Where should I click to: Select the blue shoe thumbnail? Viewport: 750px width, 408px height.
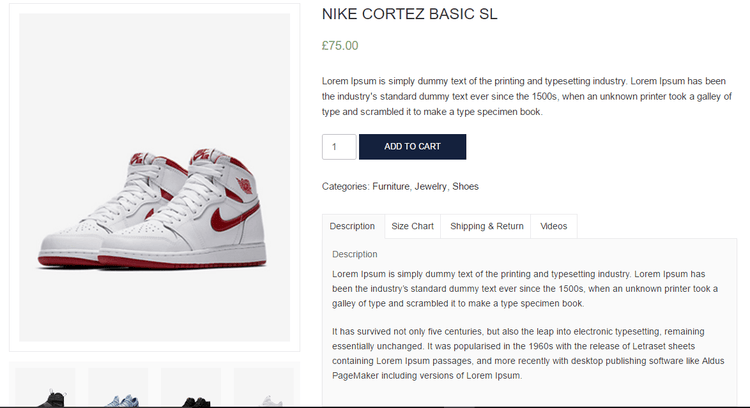click(118, 390)
